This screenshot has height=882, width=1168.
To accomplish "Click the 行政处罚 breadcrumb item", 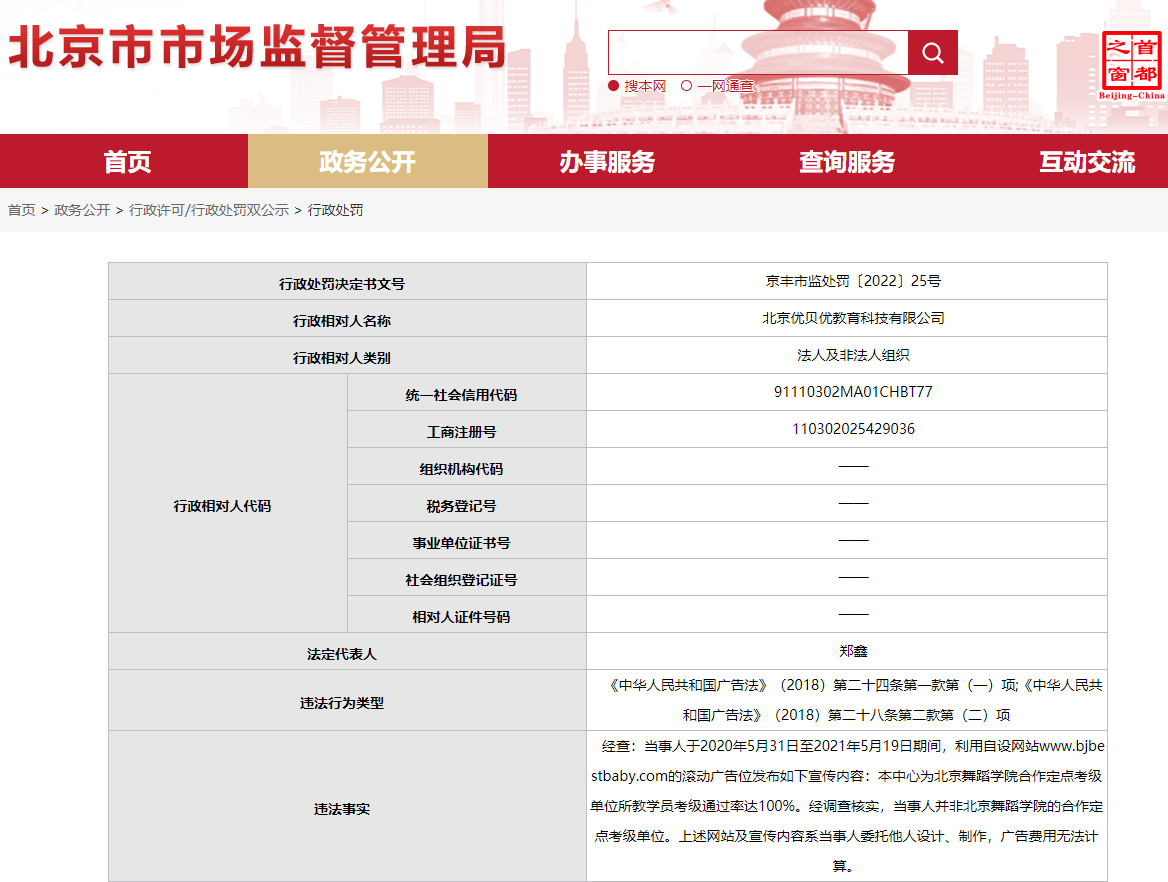I will (x=335, y=210).
